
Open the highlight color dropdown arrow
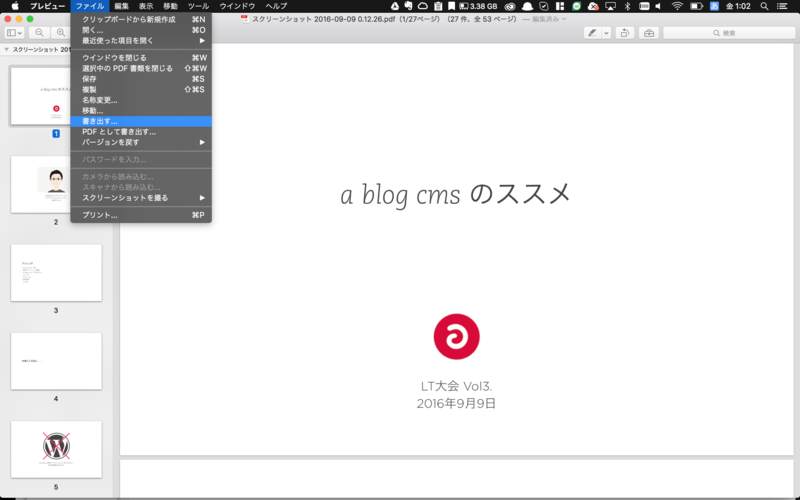point(606,33)
